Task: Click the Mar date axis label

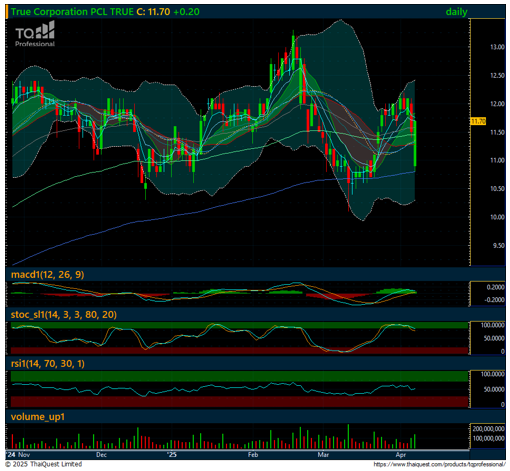Action: pos(323,455)
